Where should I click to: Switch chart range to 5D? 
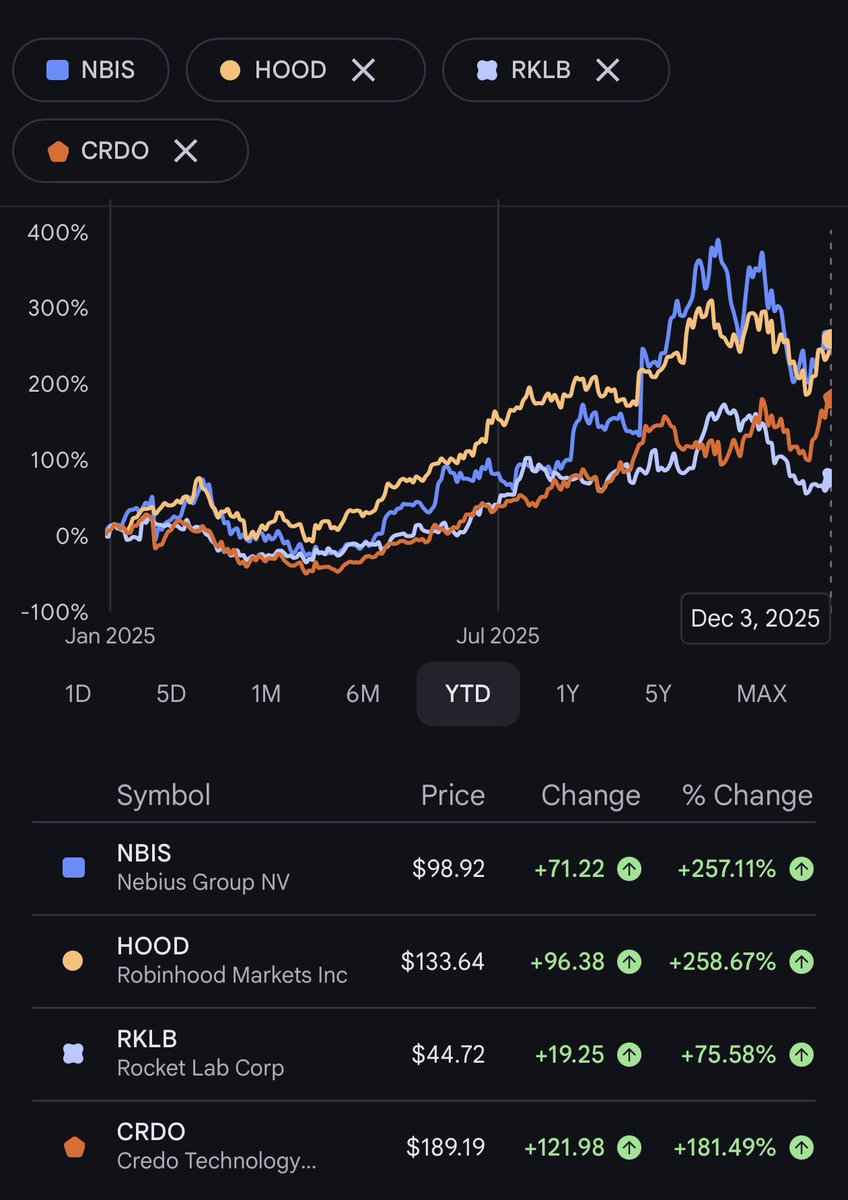[171, 693]
